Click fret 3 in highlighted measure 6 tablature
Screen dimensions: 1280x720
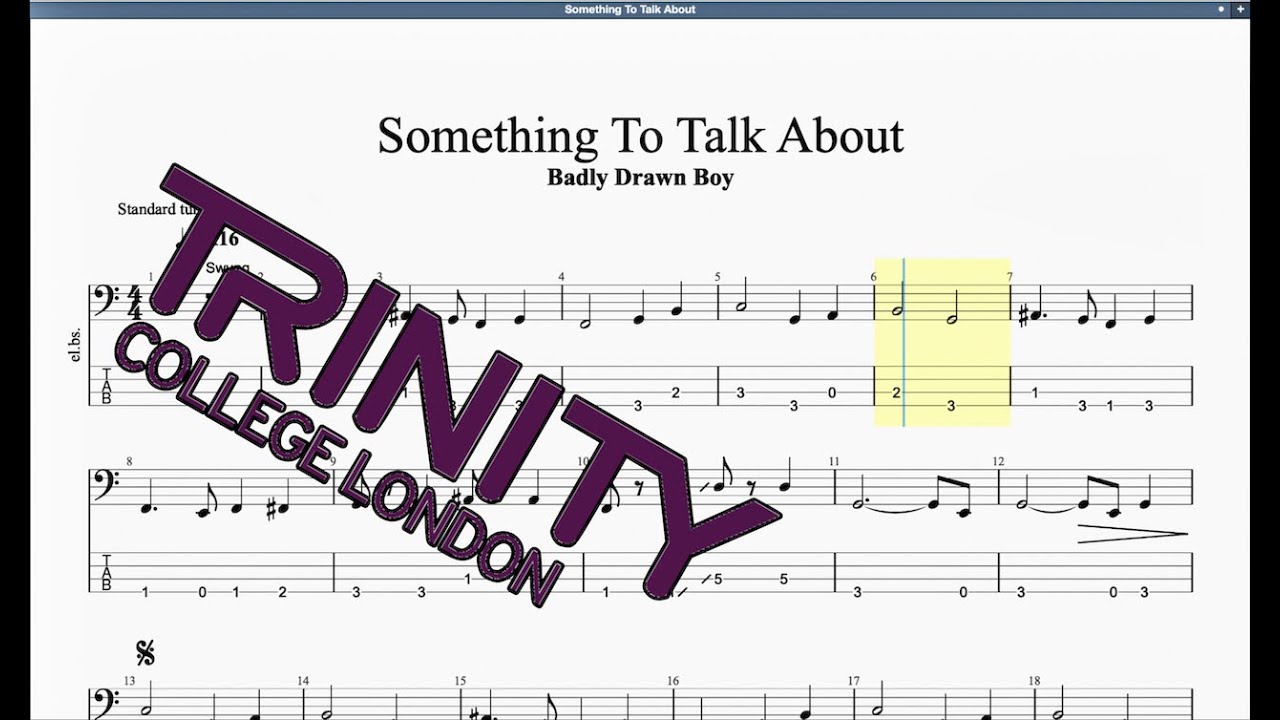click(x=951, y=406)
